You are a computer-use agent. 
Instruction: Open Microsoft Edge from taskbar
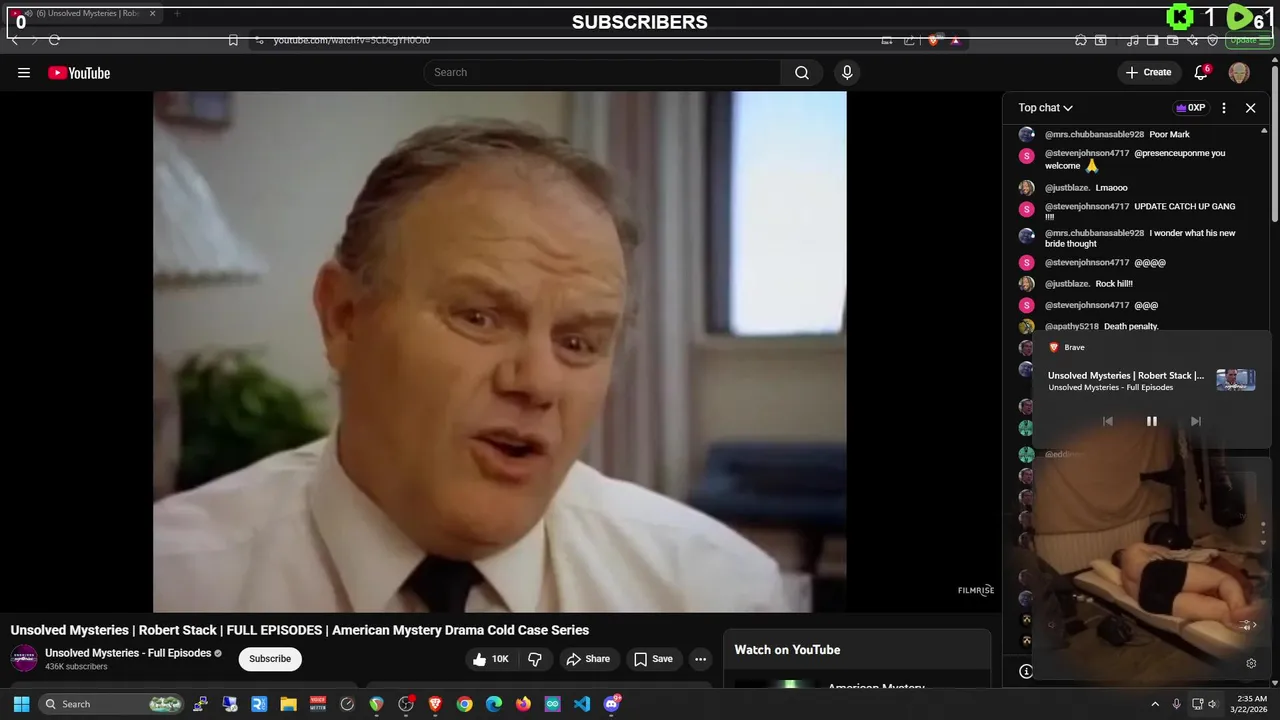(494, 704)
